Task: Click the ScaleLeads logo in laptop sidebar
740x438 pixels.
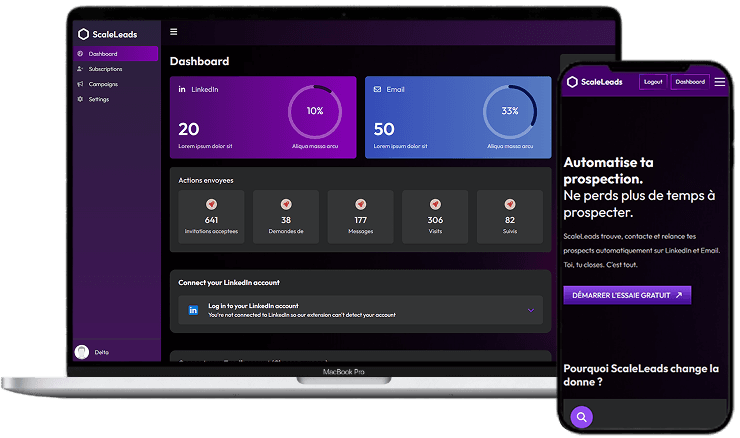Action: [x=108, y=34]
